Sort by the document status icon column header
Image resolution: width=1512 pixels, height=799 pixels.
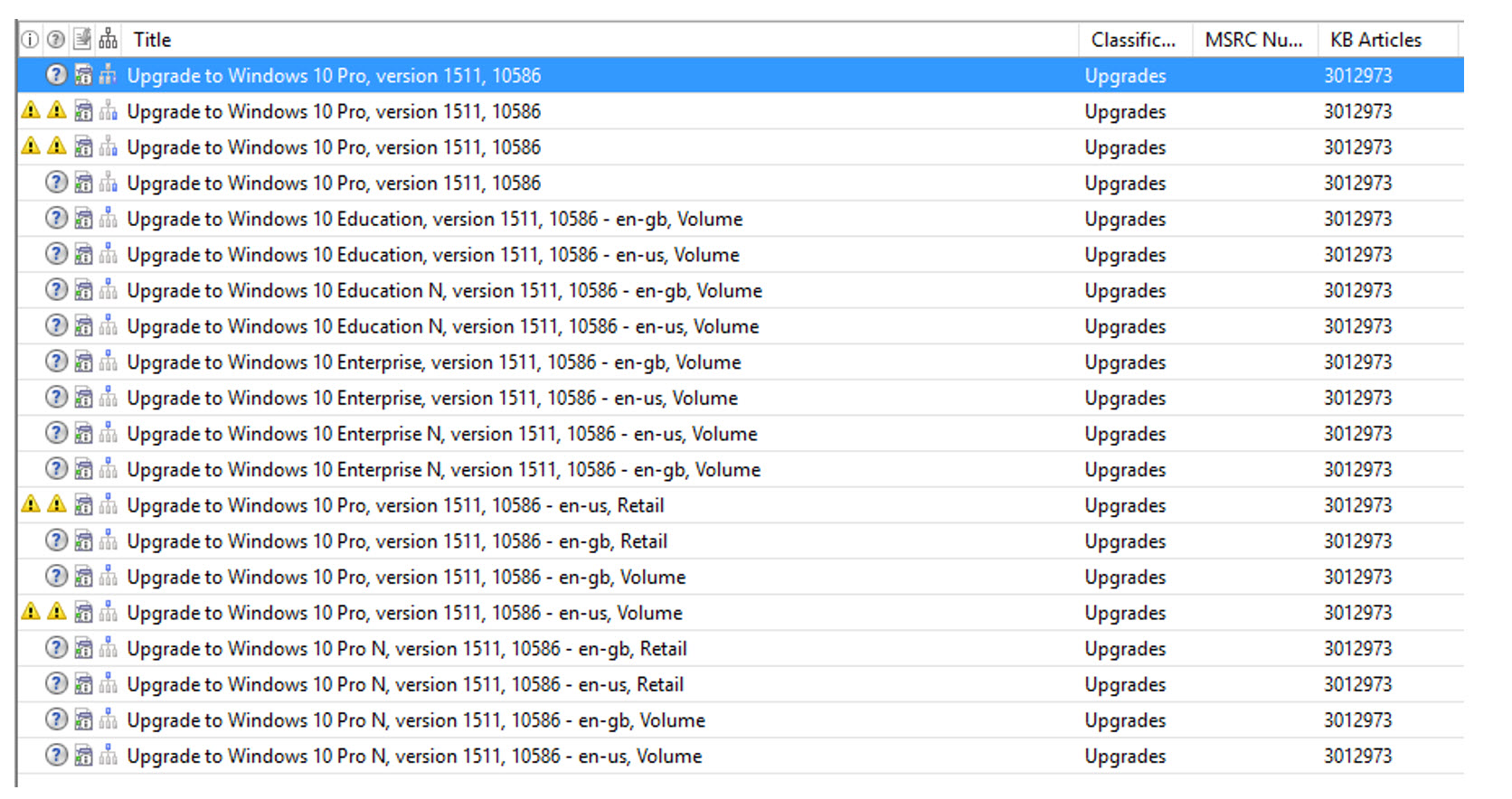(82, 40)
